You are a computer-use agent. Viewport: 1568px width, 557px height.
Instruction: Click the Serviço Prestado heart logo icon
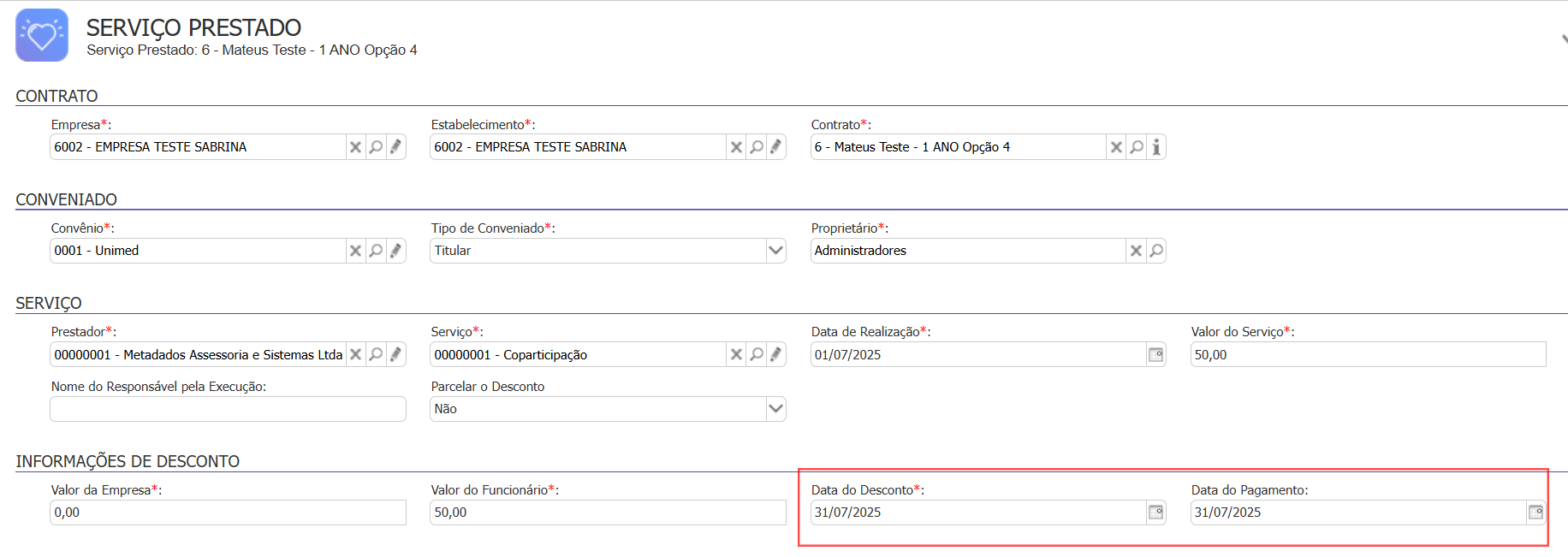point(42,35)
